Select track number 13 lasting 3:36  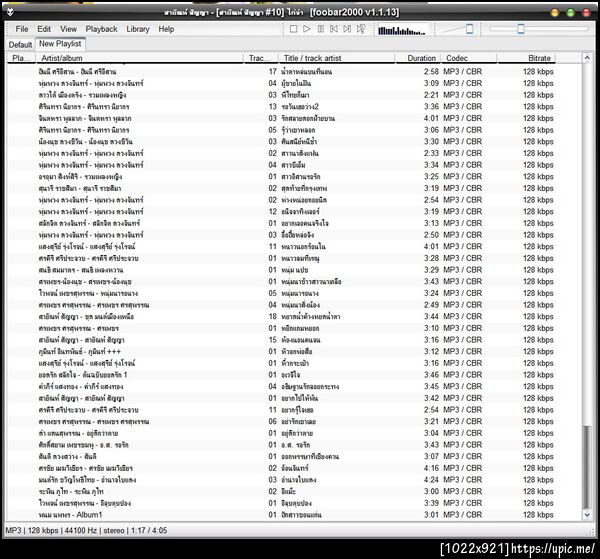click(295, 106)
